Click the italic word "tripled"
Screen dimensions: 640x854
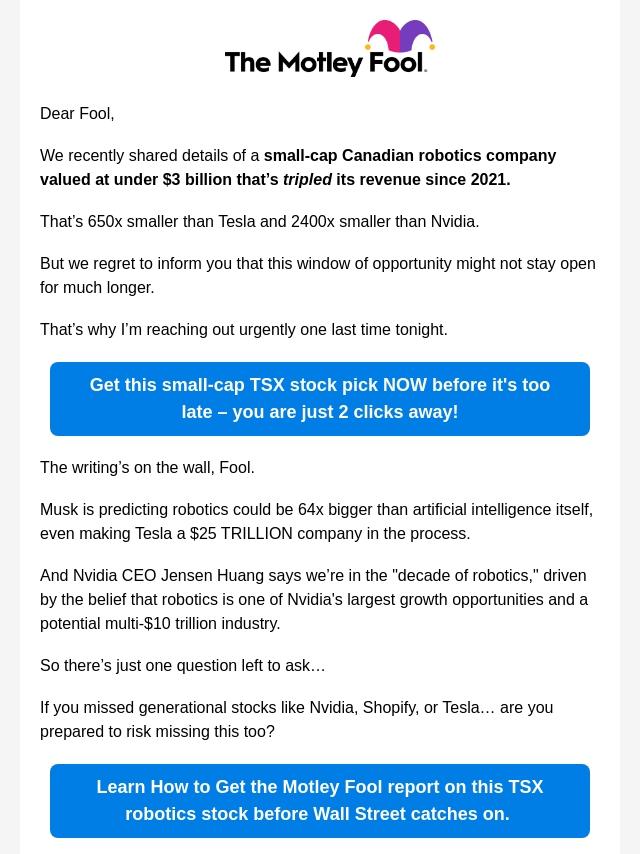pyautogui.click(x=307, y=180)
